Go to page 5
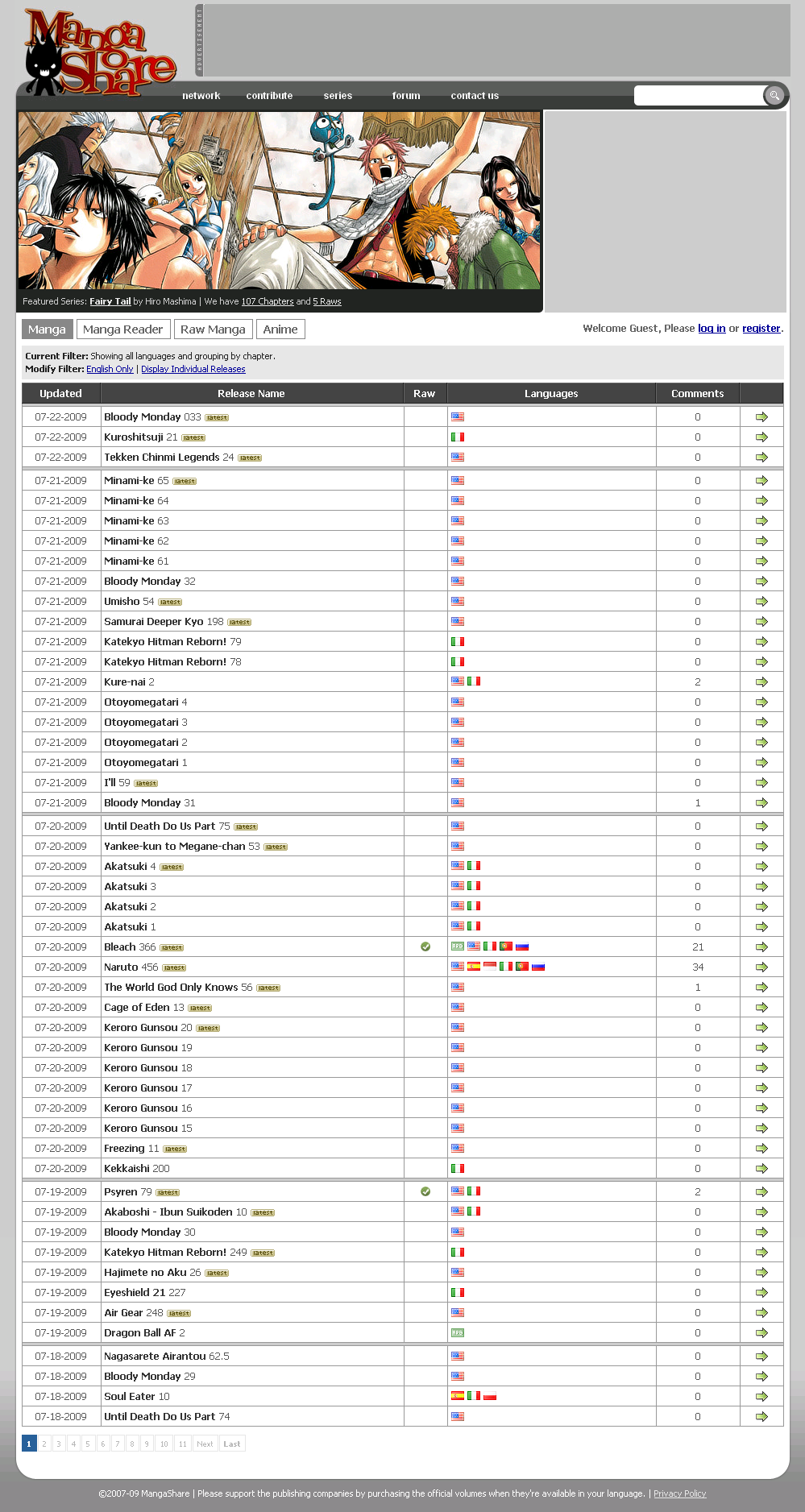 (x=88, y=1444)
